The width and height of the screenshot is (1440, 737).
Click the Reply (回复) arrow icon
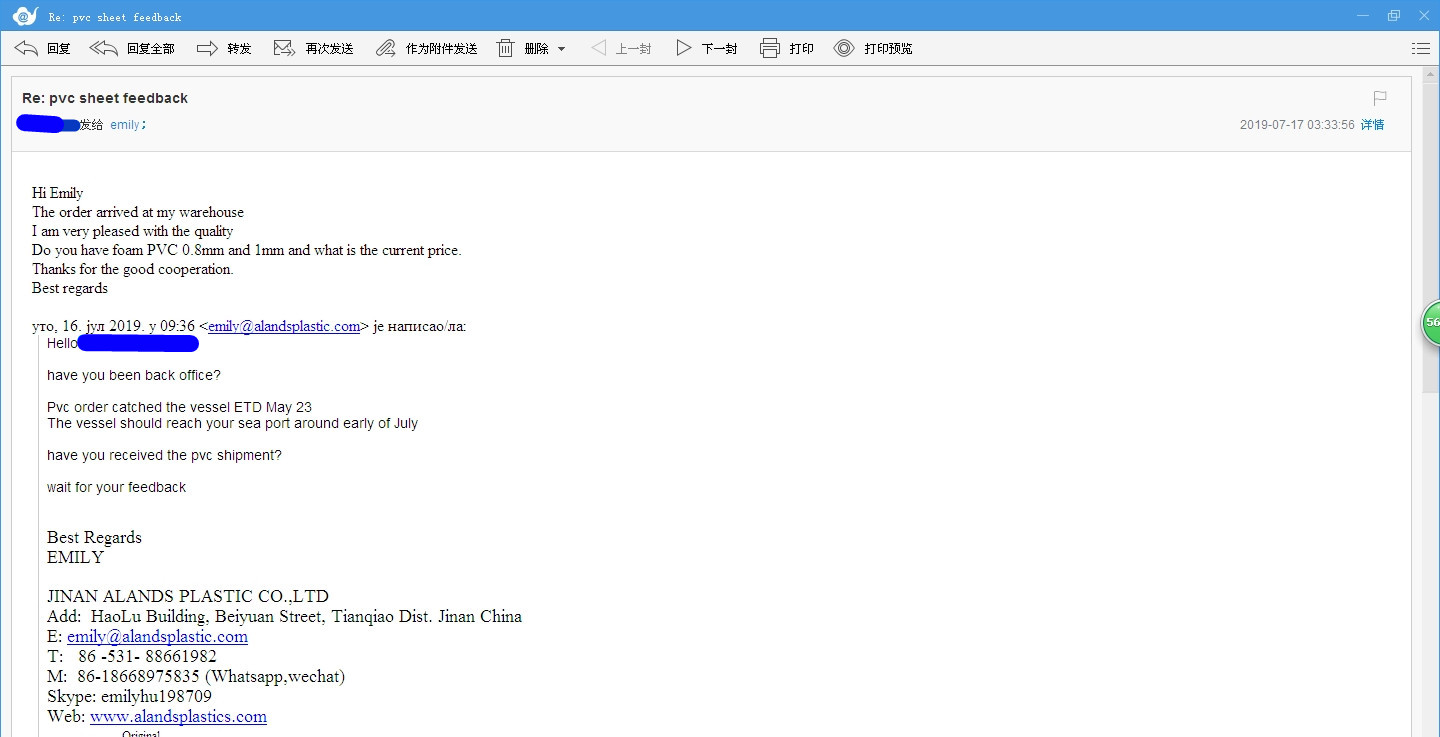[27, 48]
